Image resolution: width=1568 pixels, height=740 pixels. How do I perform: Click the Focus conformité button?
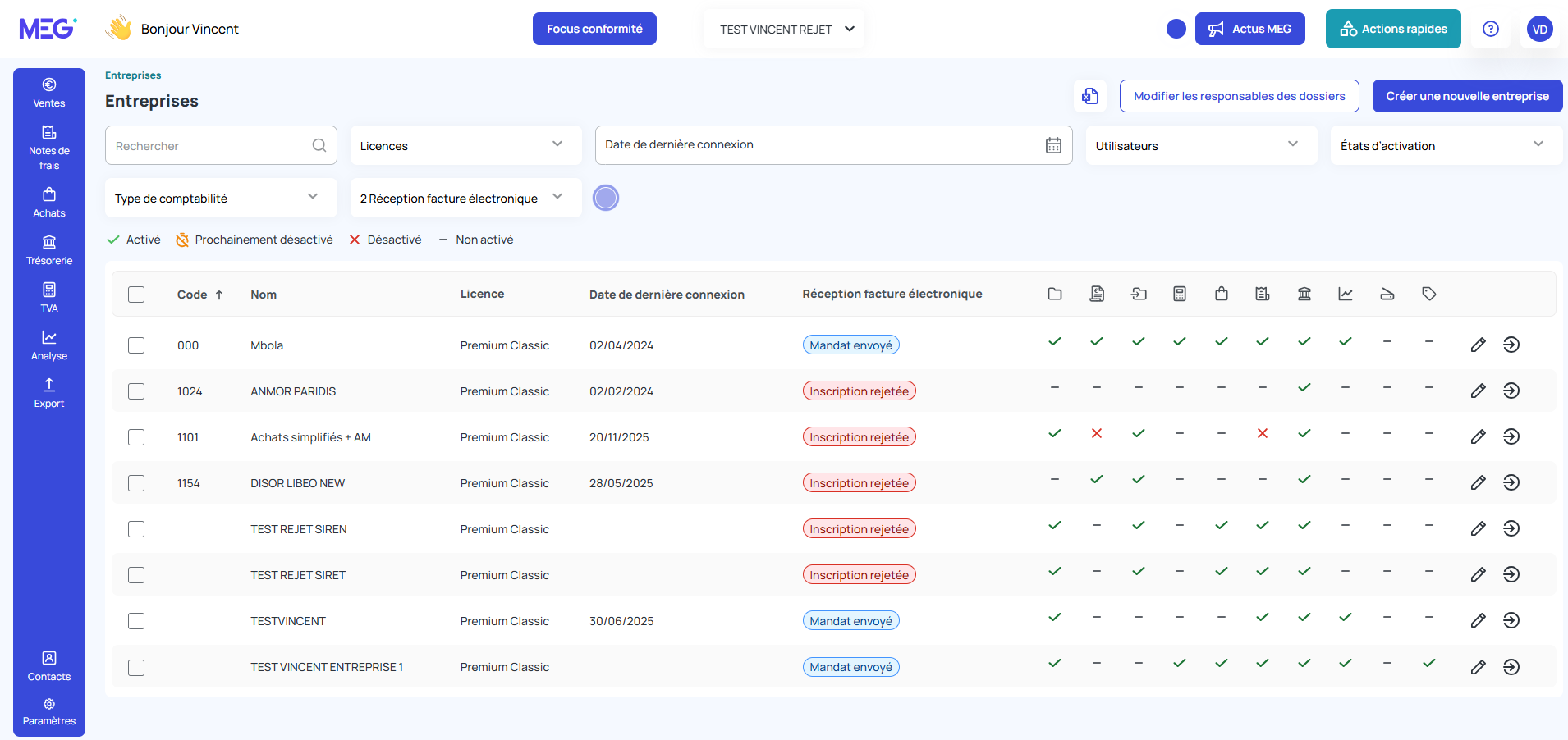594,29
